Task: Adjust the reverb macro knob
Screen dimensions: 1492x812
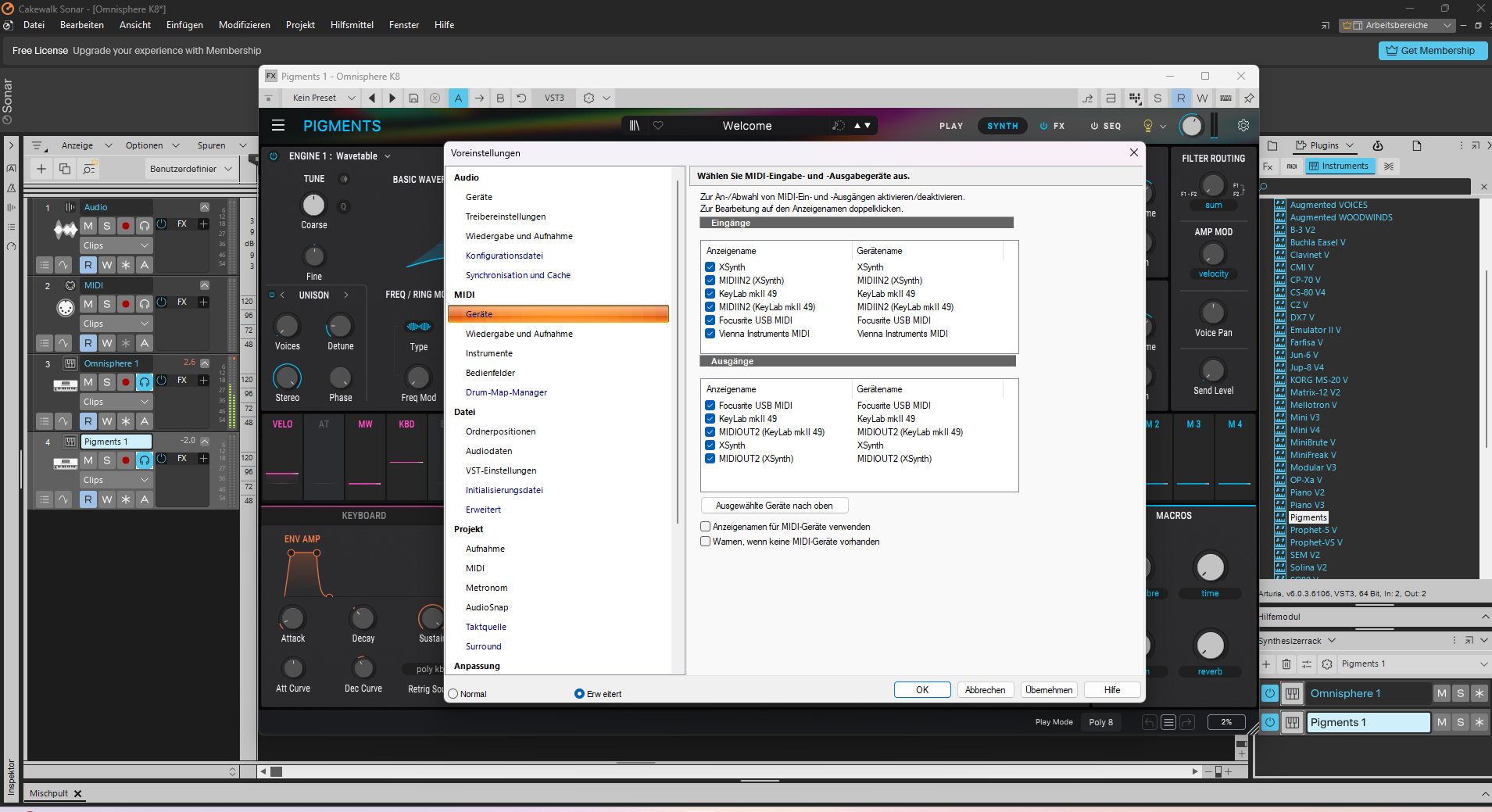Action: [x=1210, y=645]
